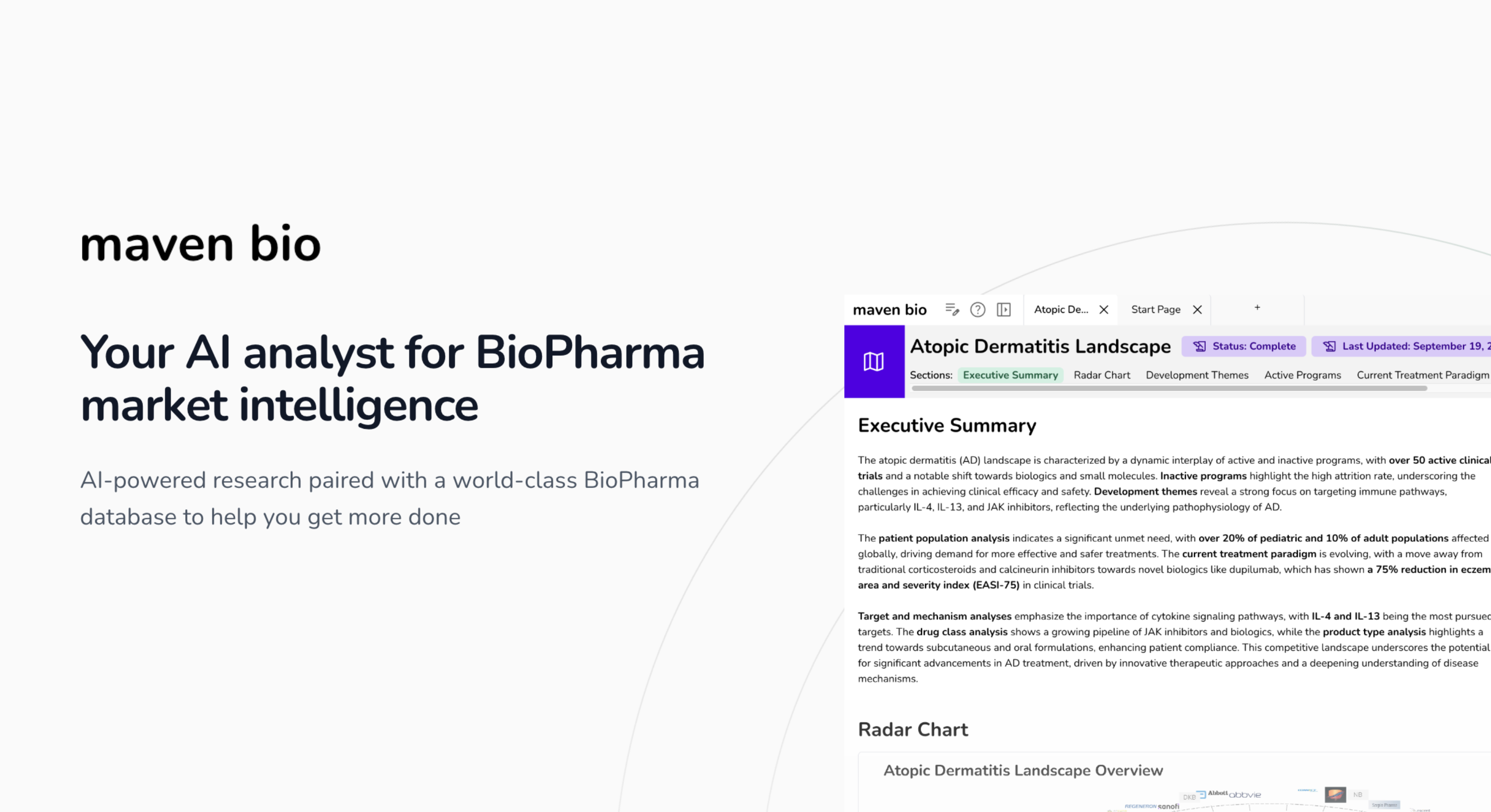
Task: Click the icon in the Last Updated badge
Action: [x=1329, y=346]
